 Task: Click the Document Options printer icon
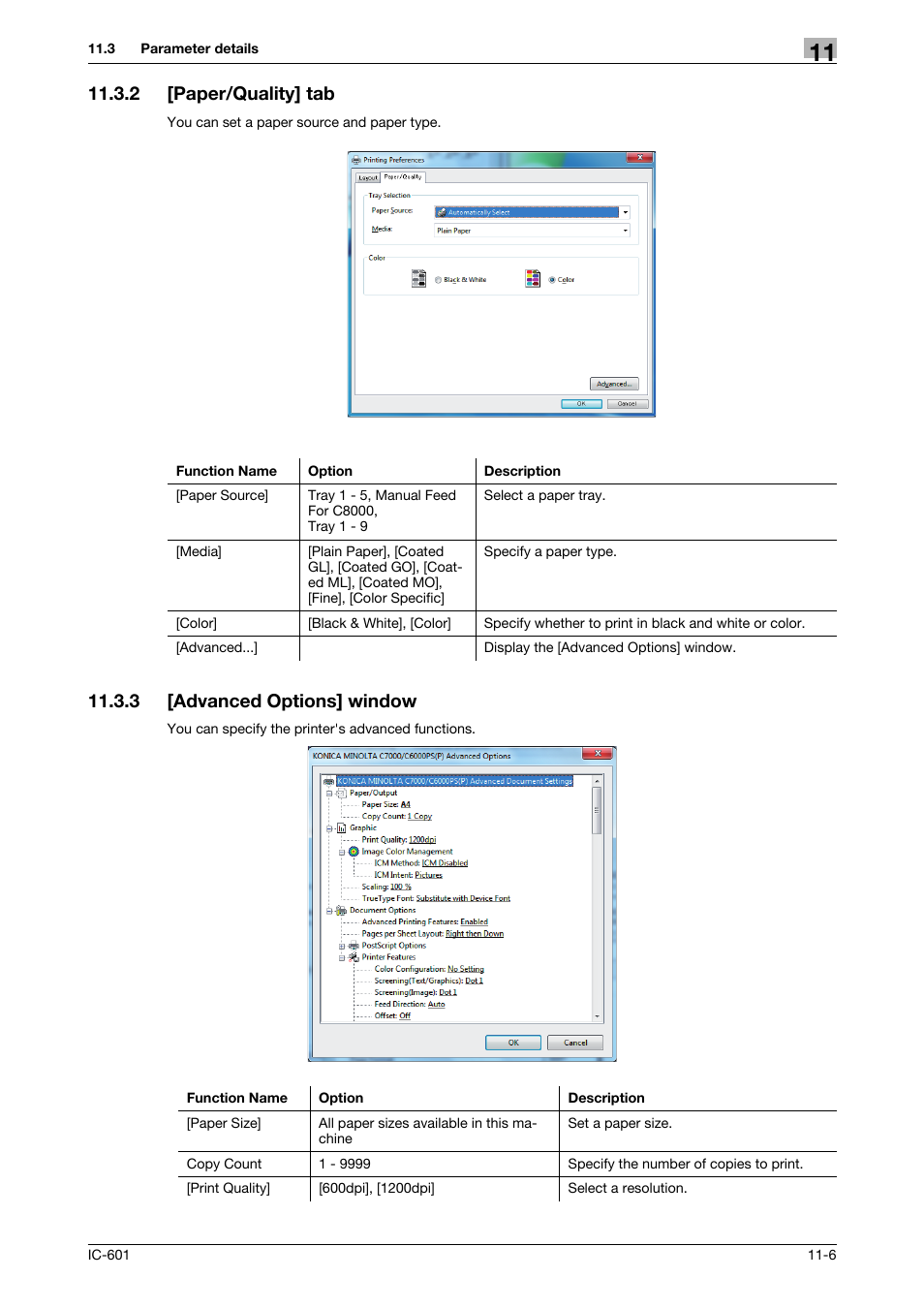coord(341,911)
